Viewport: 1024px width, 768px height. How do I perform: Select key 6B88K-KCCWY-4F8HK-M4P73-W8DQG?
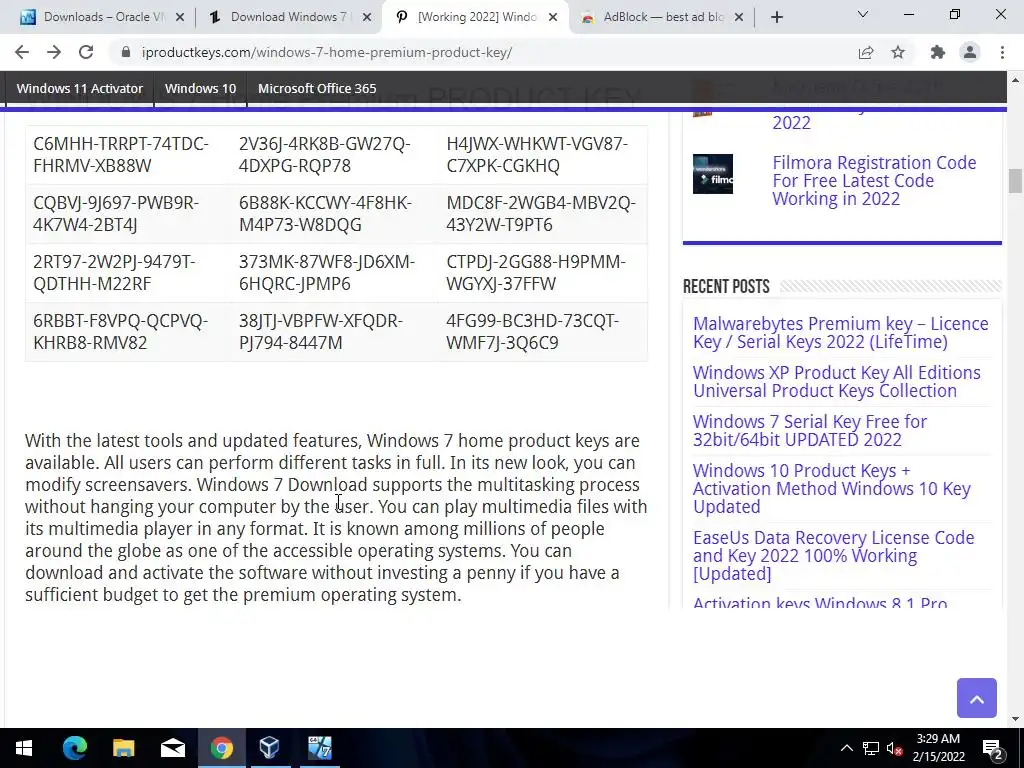(x=325, y=214)
